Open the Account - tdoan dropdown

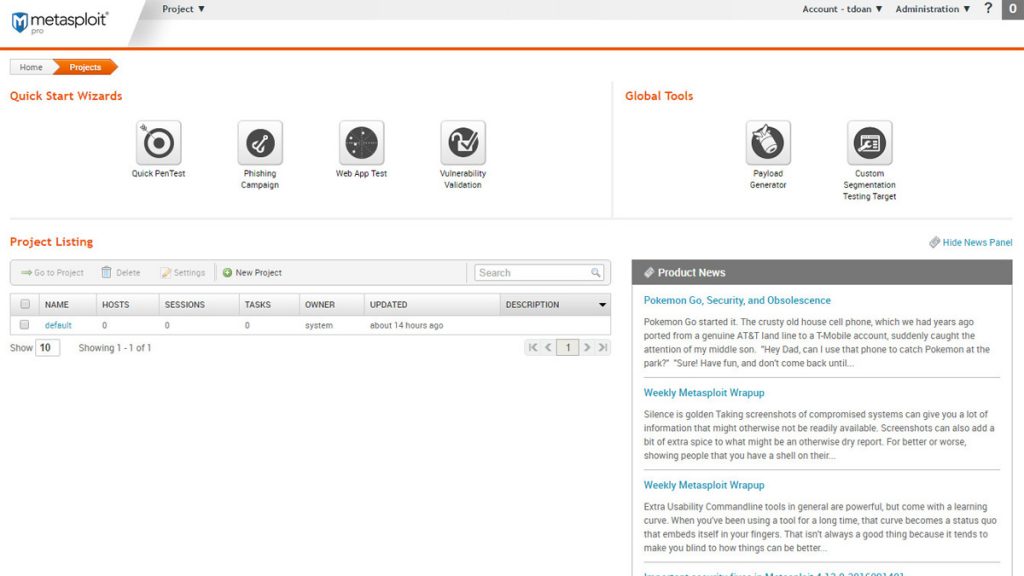pos(842,9)
